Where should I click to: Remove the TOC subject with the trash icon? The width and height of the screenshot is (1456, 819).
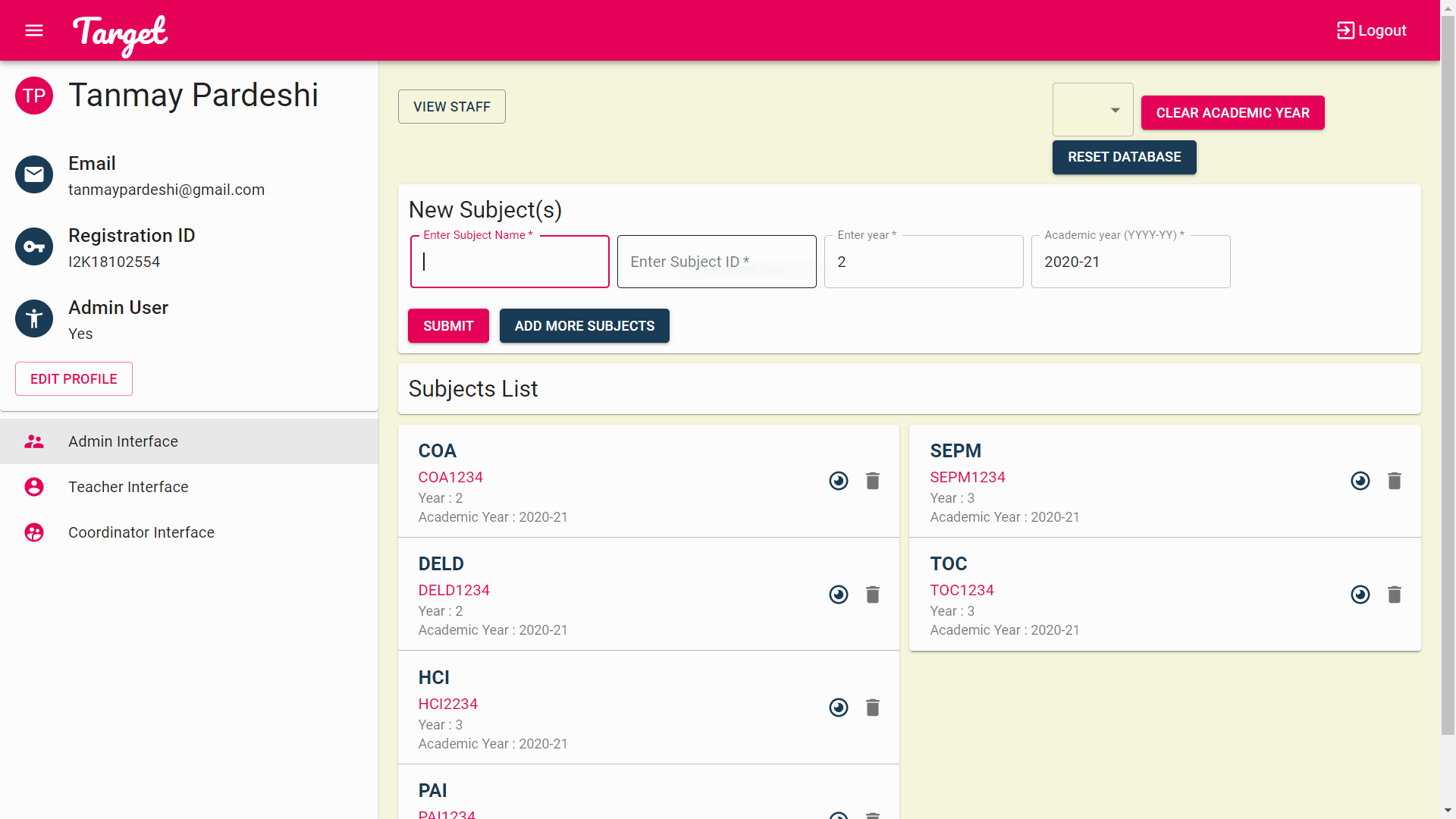(1394, 595)
